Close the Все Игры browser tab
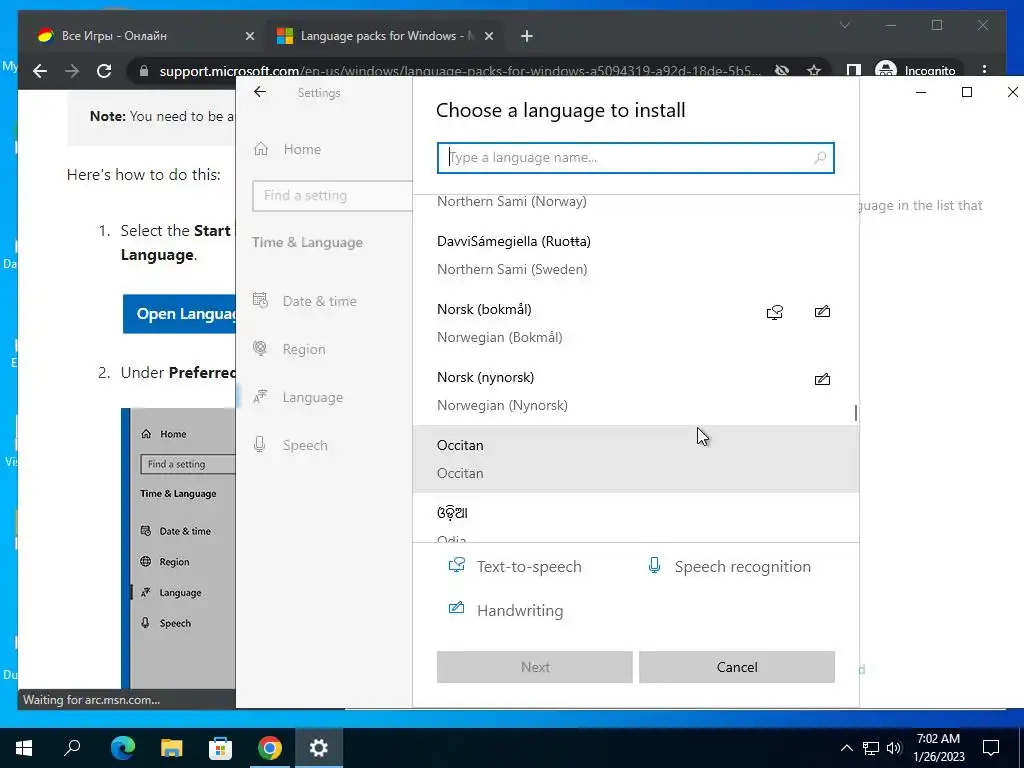The image size is (1024, 768). (249, 37)
